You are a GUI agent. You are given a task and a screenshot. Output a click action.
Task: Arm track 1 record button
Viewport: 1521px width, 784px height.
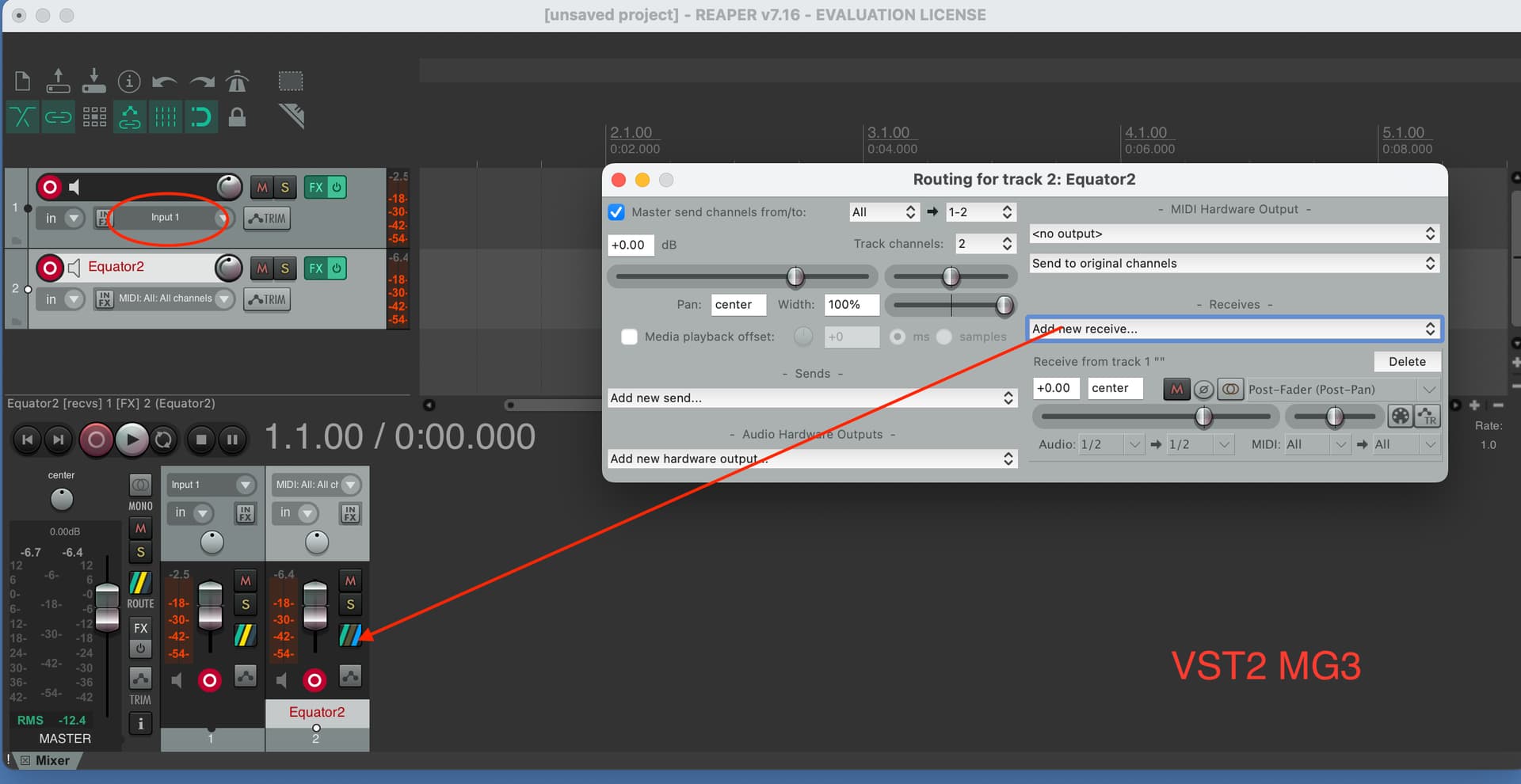tap(50, 187)
